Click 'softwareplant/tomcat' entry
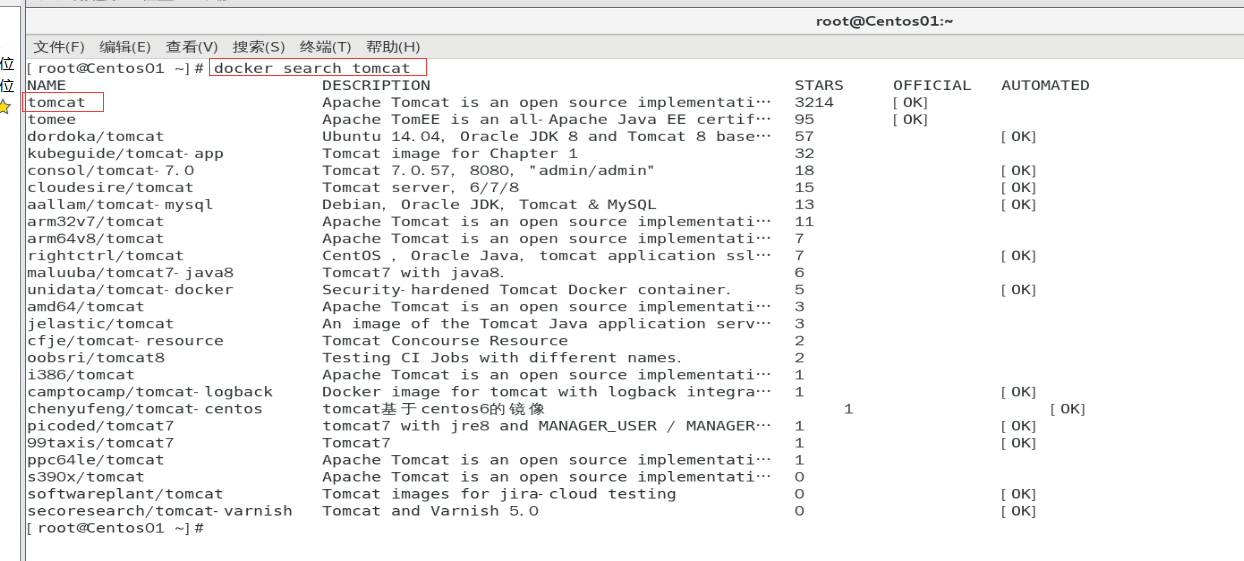Screen dimensions: 1244x561 [126, 493]
